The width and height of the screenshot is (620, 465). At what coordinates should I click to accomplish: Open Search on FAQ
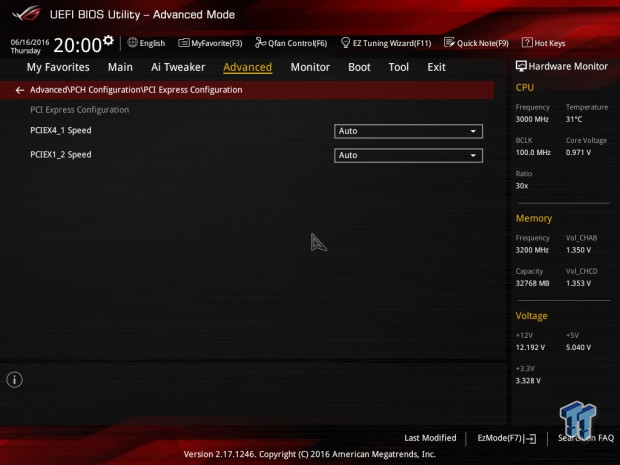coord(586,438)
